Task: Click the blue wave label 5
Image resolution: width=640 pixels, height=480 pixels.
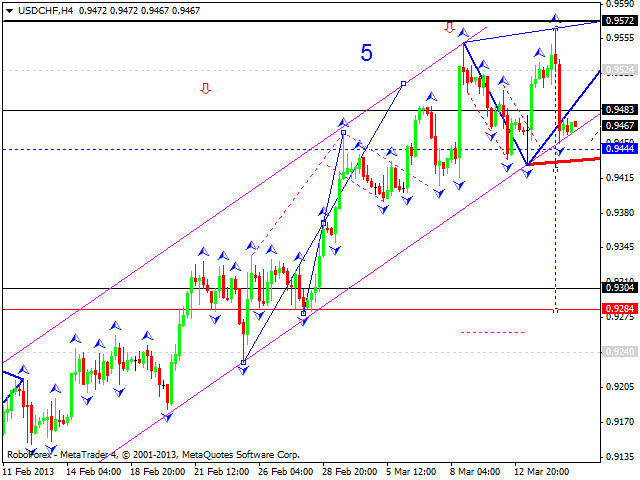Action: coord(366,54)
